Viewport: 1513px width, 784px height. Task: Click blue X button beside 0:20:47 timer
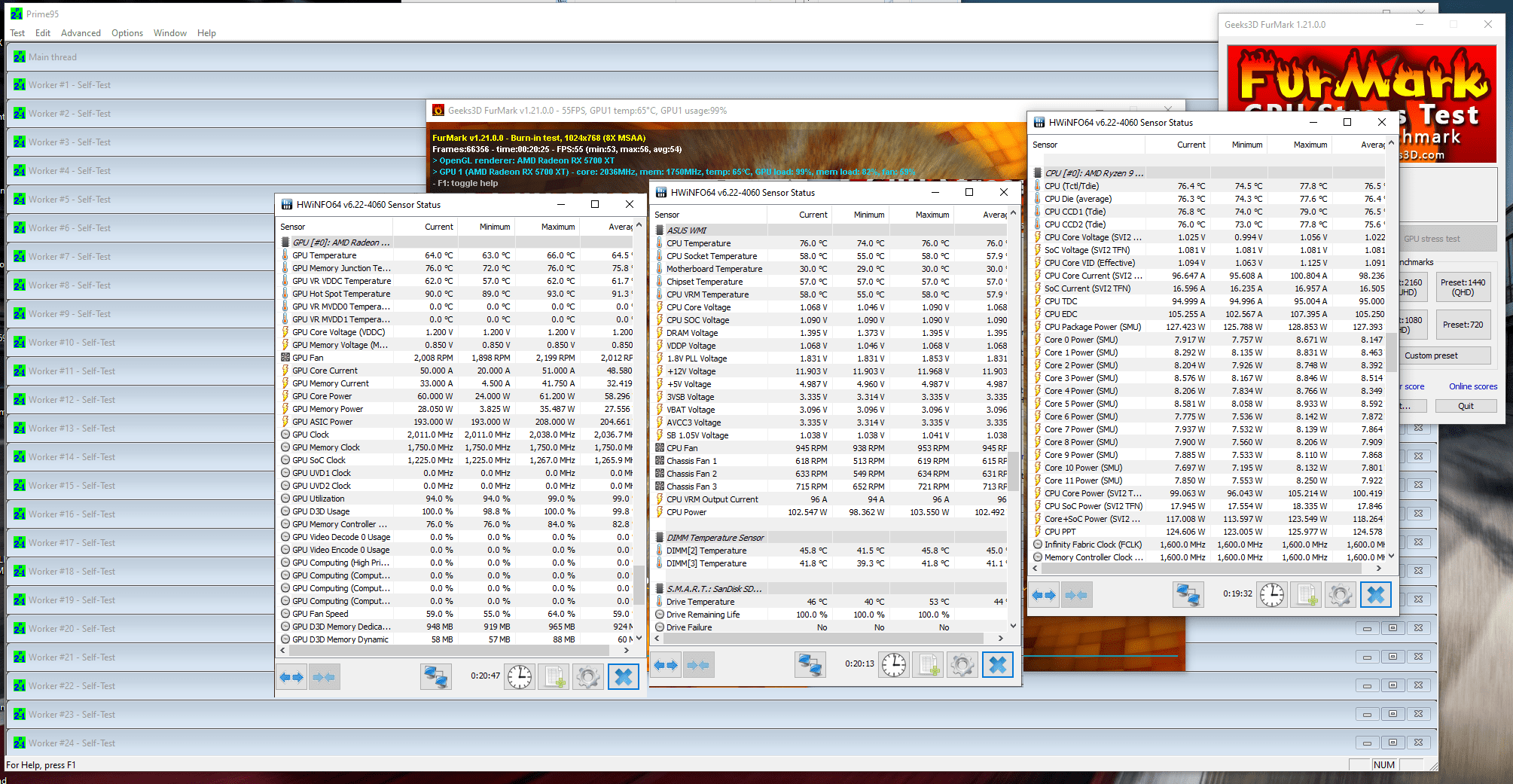[624, 677]
